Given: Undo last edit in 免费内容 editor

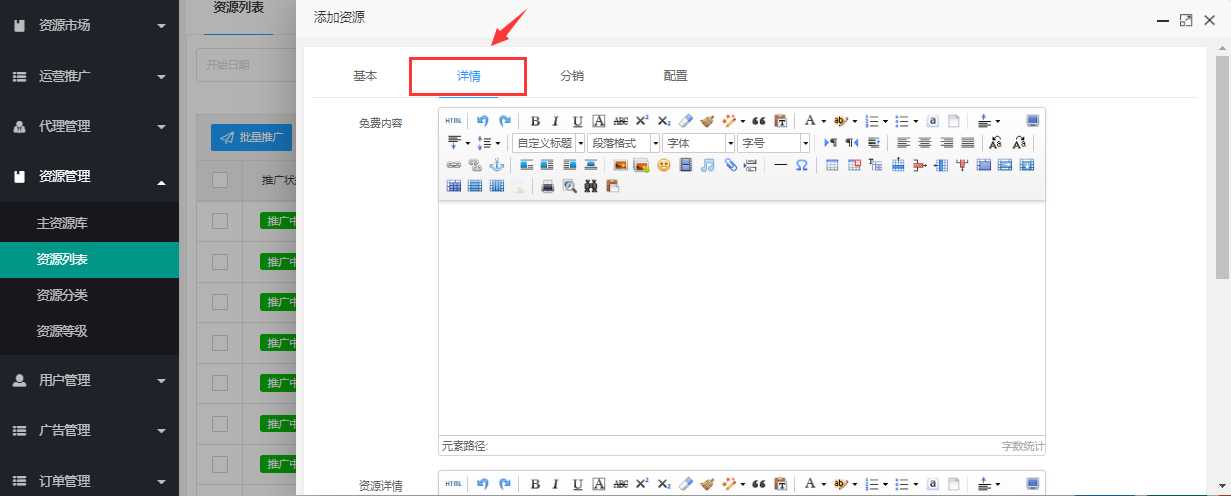Looking at the screenshot, I should point(483,121).
